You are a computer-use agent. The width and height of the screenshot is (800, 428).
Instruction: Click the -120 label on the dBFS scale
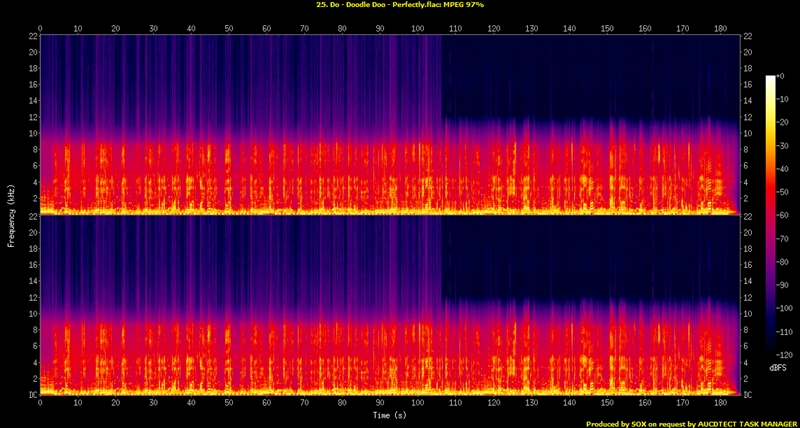click(x=787, y=355)
